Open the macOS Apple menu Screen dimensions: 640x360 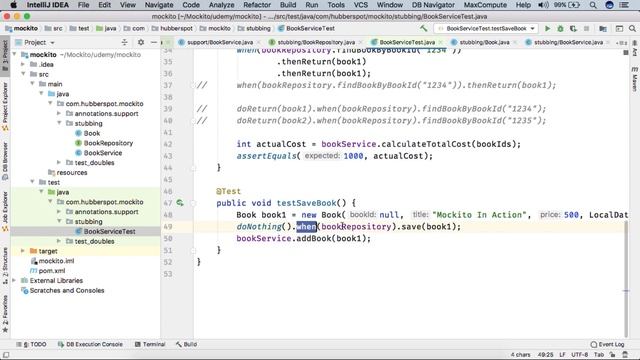[x=13, y=5]
